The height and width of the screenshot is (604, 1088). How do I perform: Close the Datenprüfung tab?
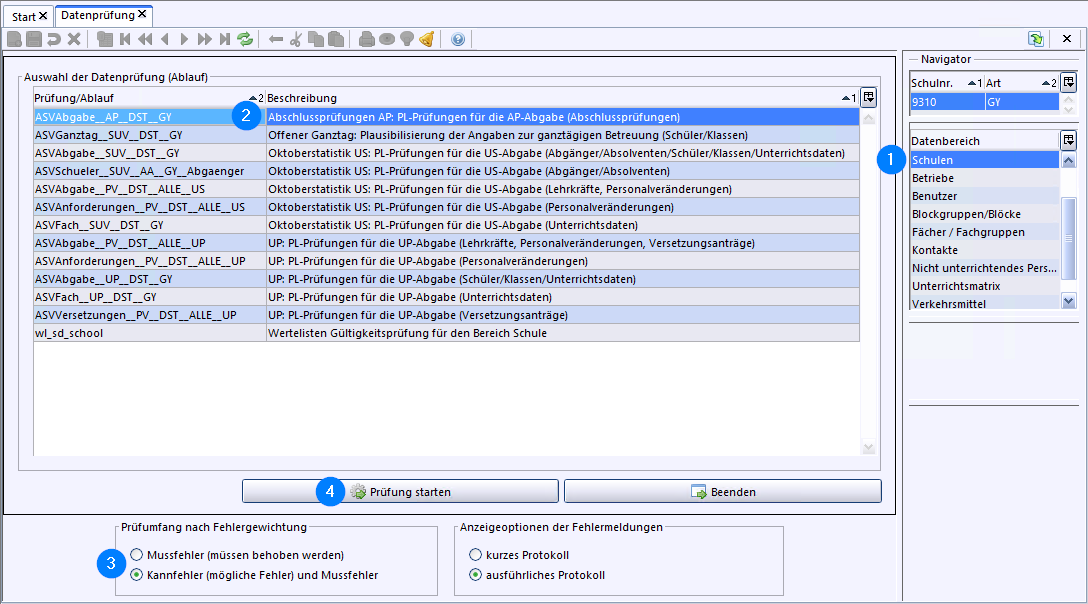(x=142, y=14)
